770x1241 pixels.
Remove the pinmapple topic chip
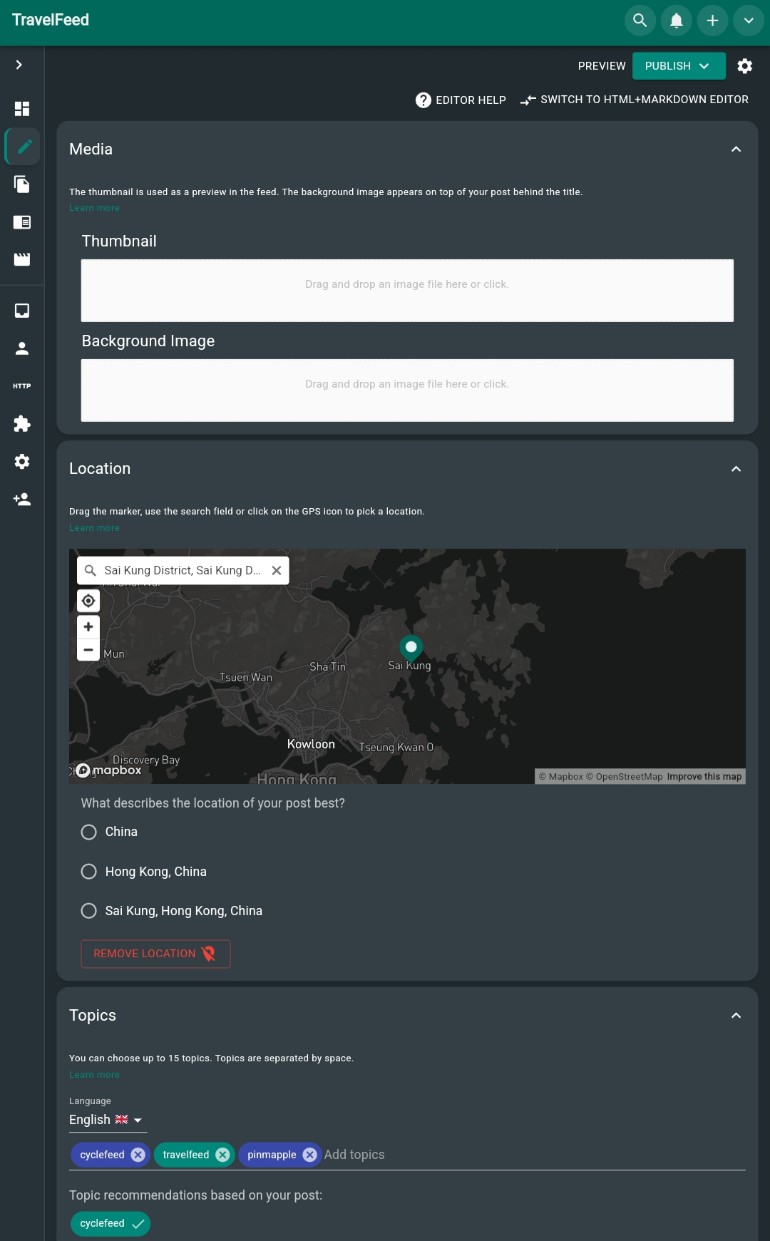(310, 1154)
